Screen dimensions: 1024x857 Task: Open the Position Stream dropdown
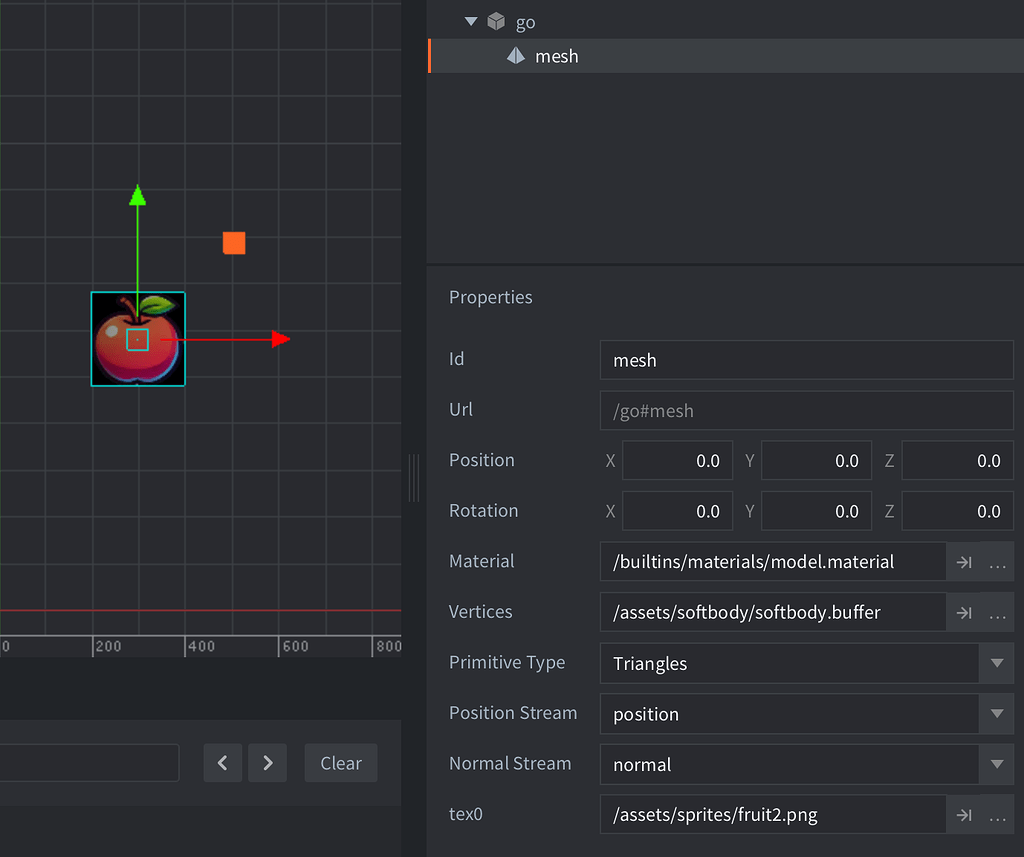pyautogui.click(x=997, y=714)
